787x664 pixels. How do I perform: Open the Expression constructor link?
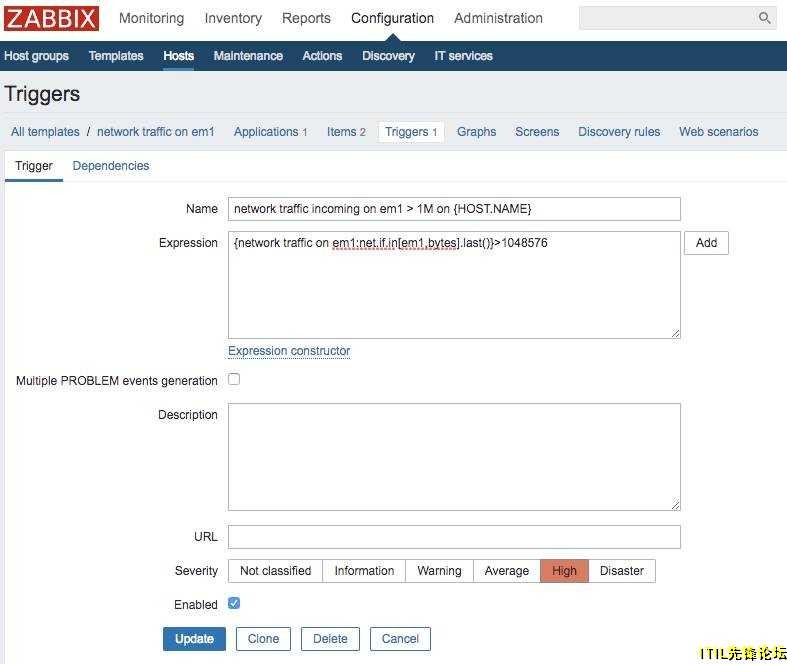coord(289,351)
